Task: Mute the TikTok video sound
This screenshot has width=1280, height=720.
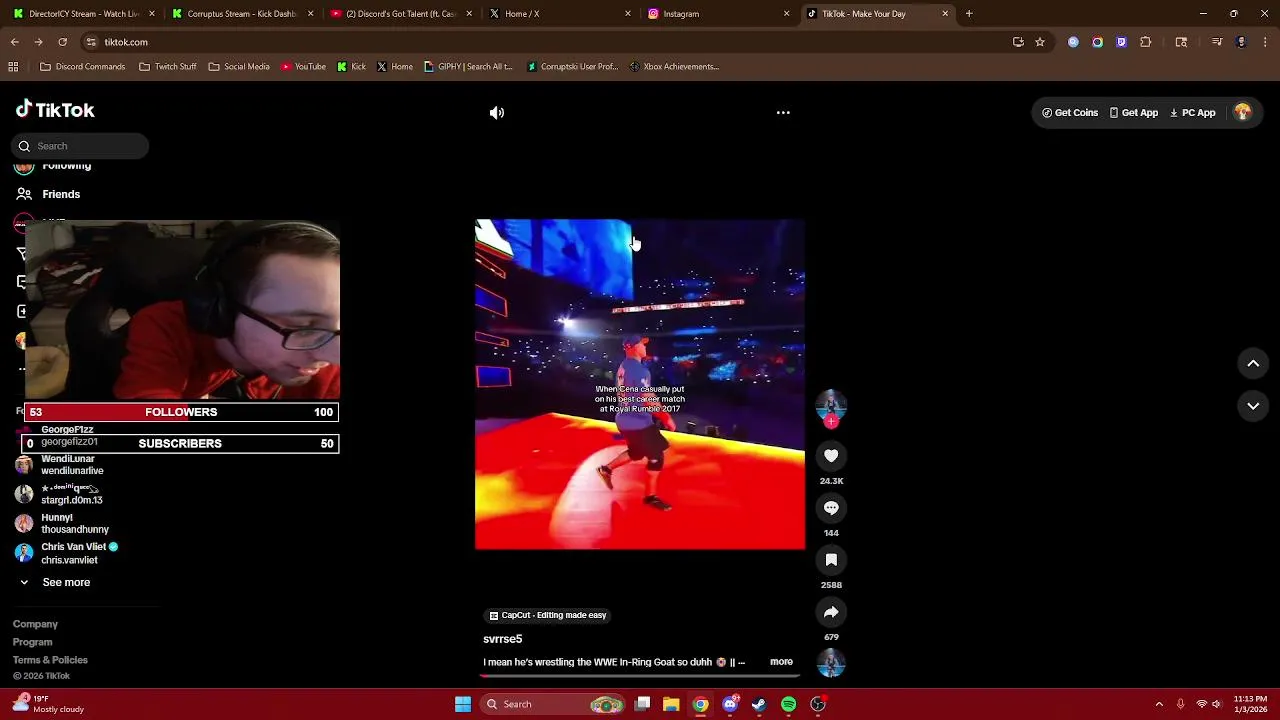Action: (497, 113)
